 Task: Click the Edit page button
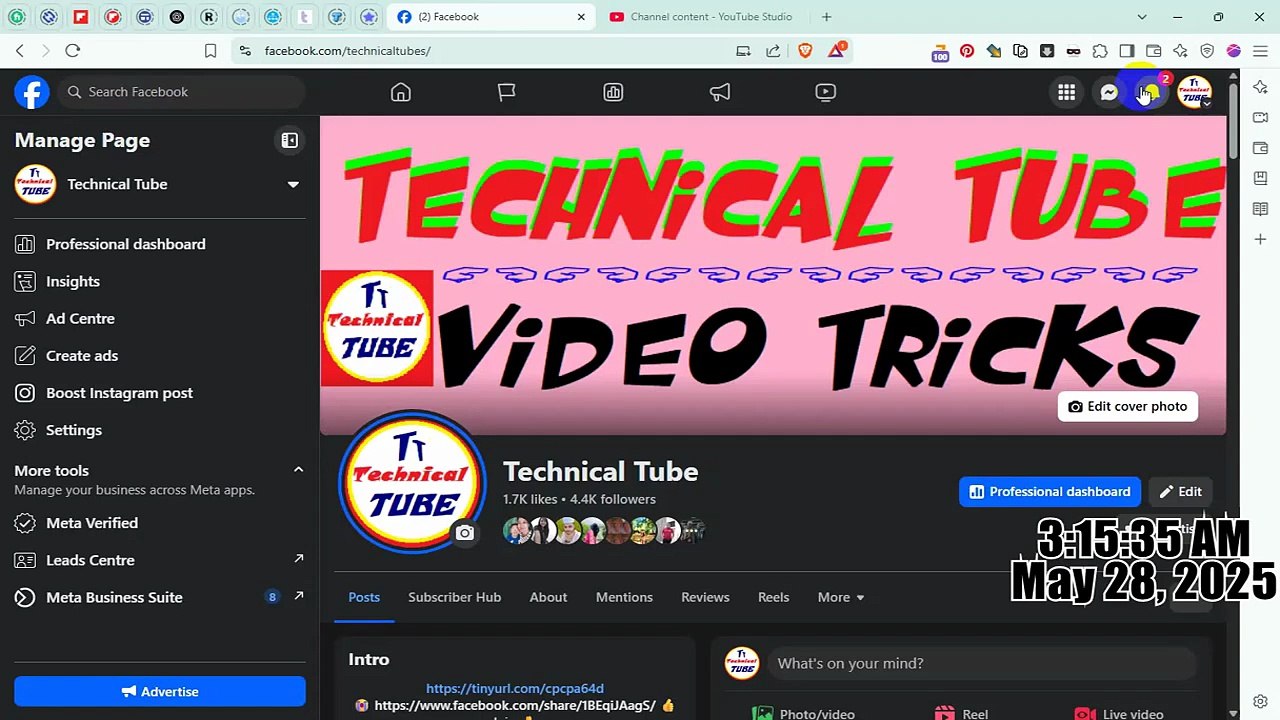[x=1180, y=492]
